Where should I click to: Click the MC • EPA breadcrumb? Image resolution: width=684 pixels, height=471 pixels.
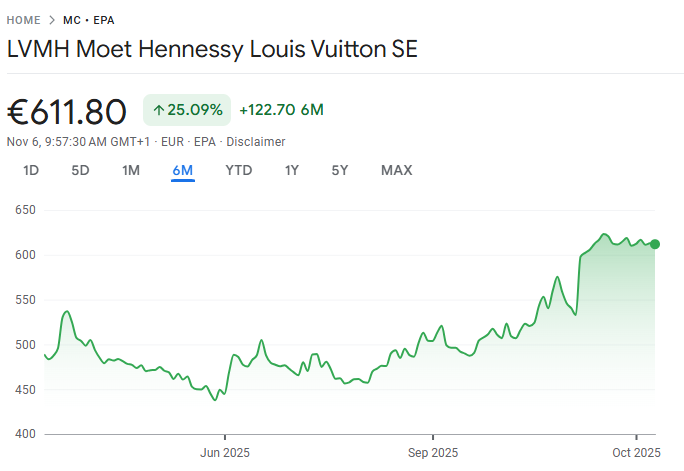tap(89, 20)
